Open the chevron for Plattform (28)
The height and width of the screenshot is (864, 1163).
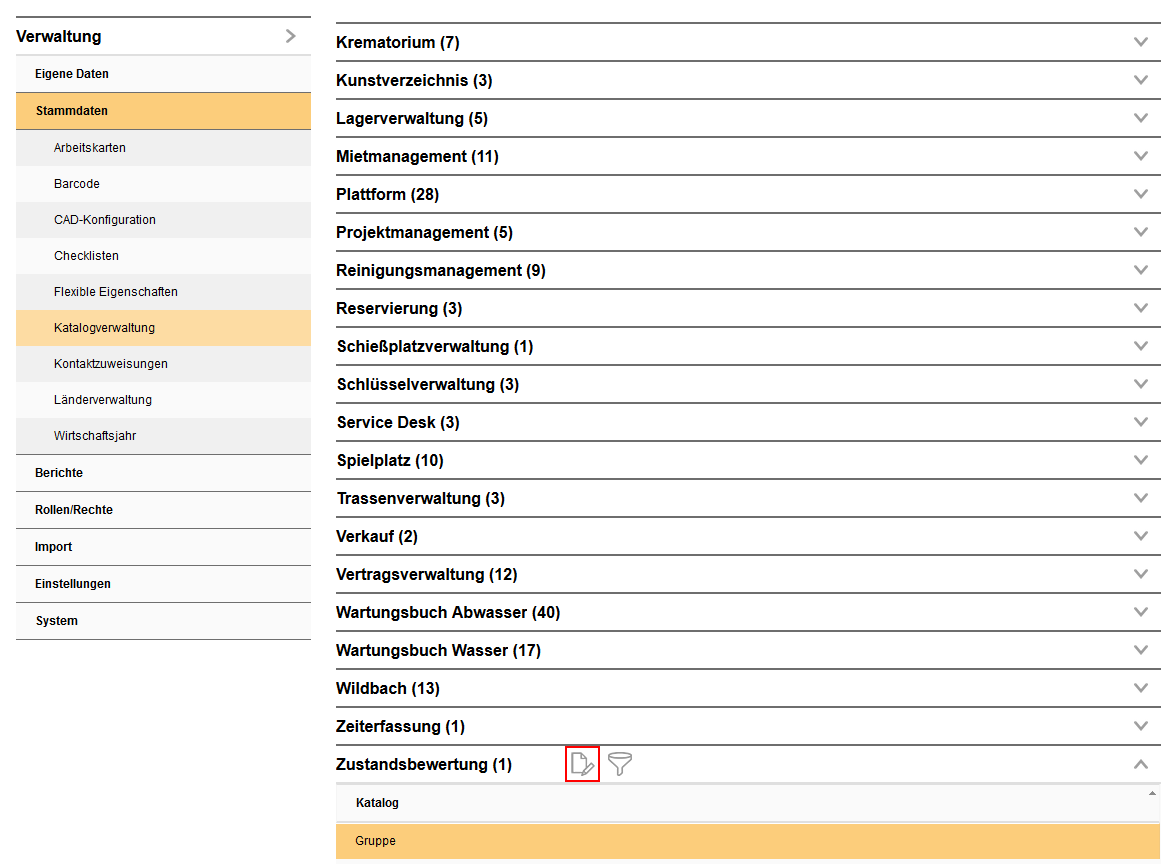coord(1140,194)
